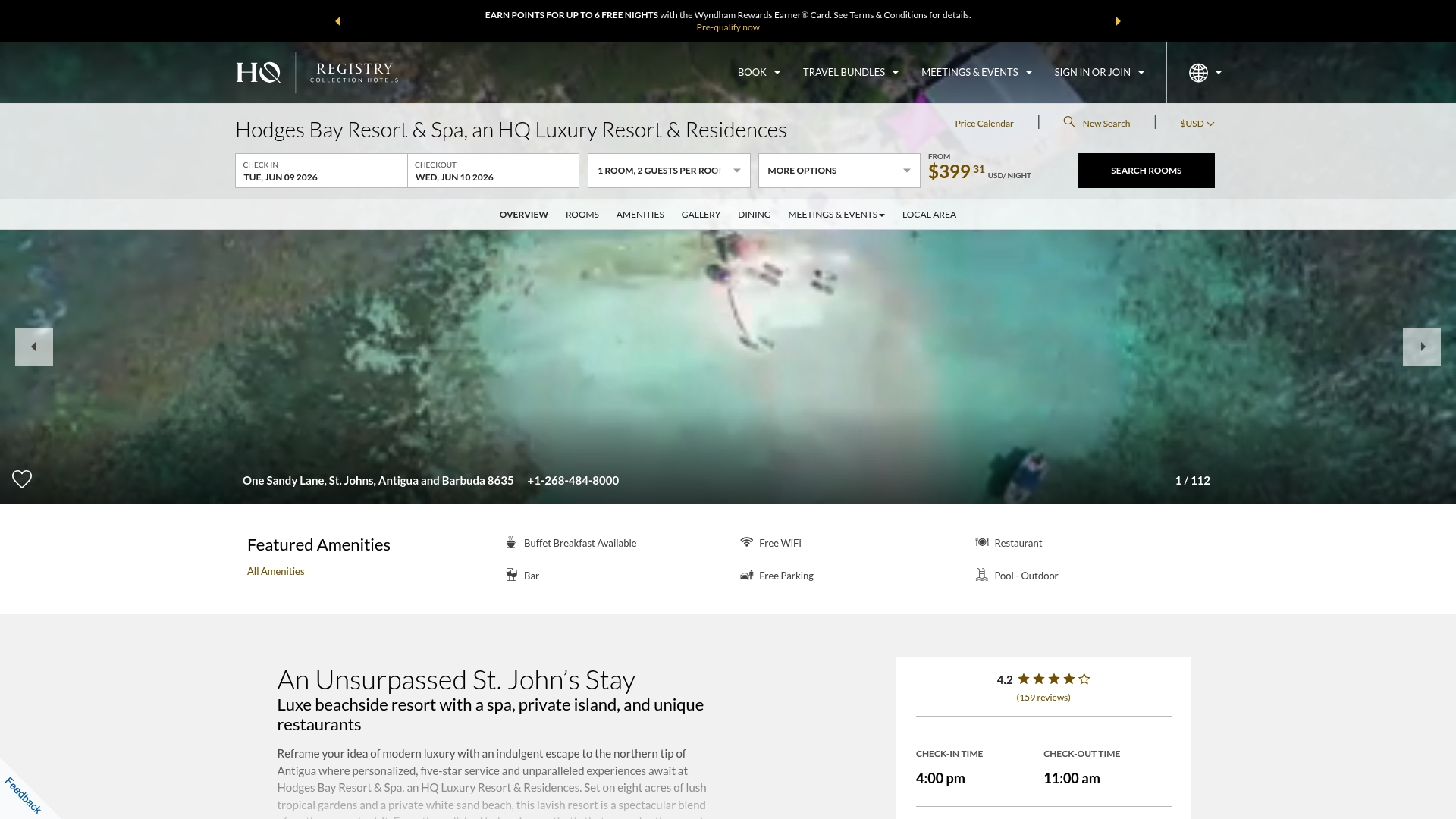Click the Buffet Breakfast cup icon
The height and width of the screenshot is (819, 1456).
[511, 542]
